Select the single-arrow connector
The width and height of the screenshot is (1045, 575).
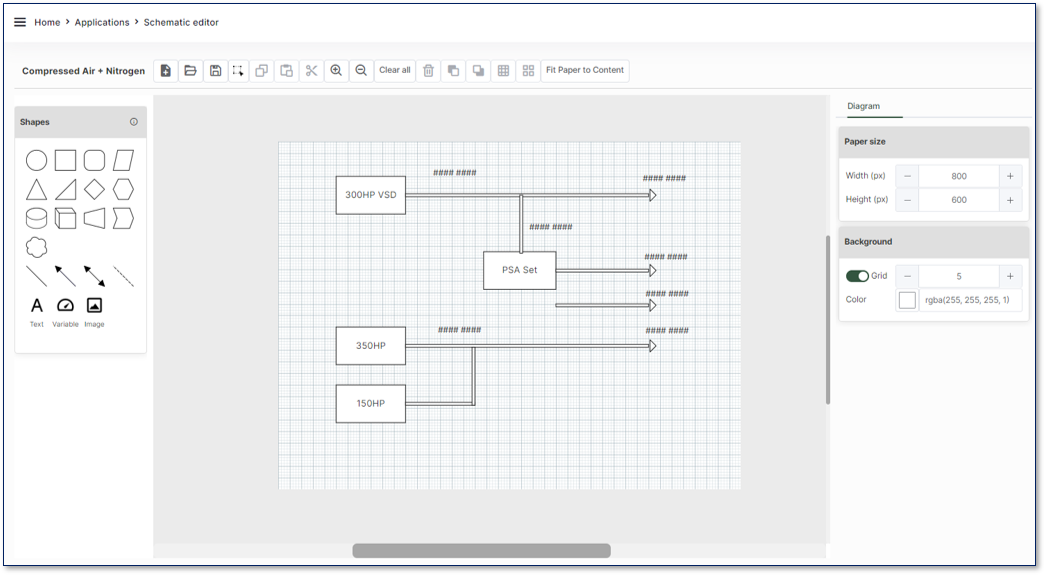(65, 276)
